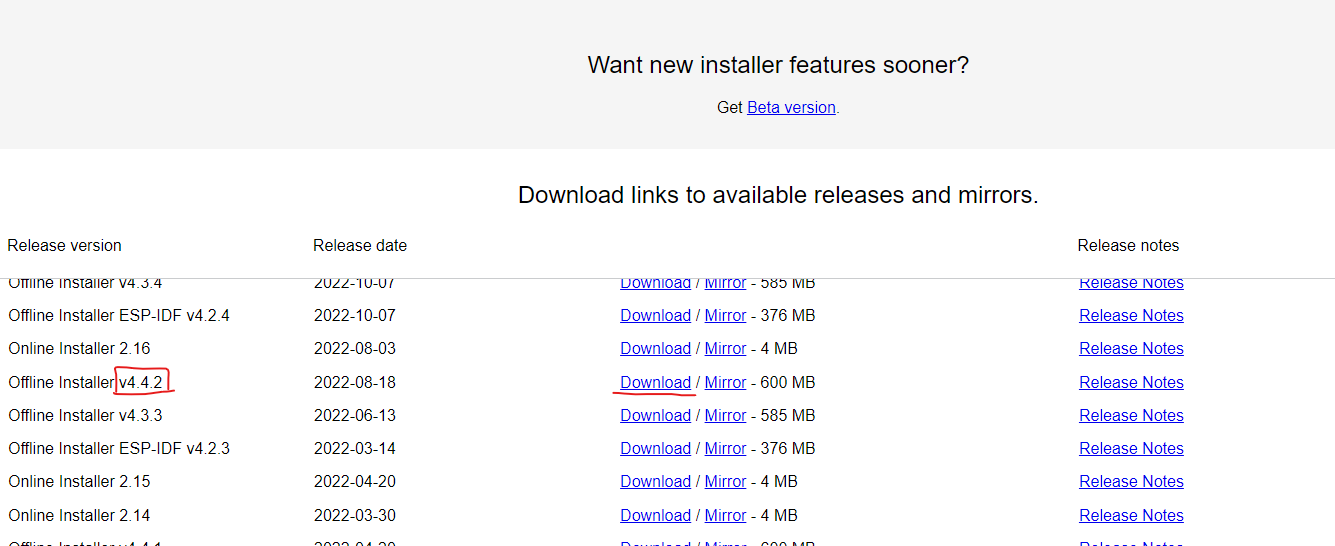Select the 'Offline Installer ESP-IDF v4.2.3' row label
Viewport: 1335px width, 546px height.
(x=119, y=448)
